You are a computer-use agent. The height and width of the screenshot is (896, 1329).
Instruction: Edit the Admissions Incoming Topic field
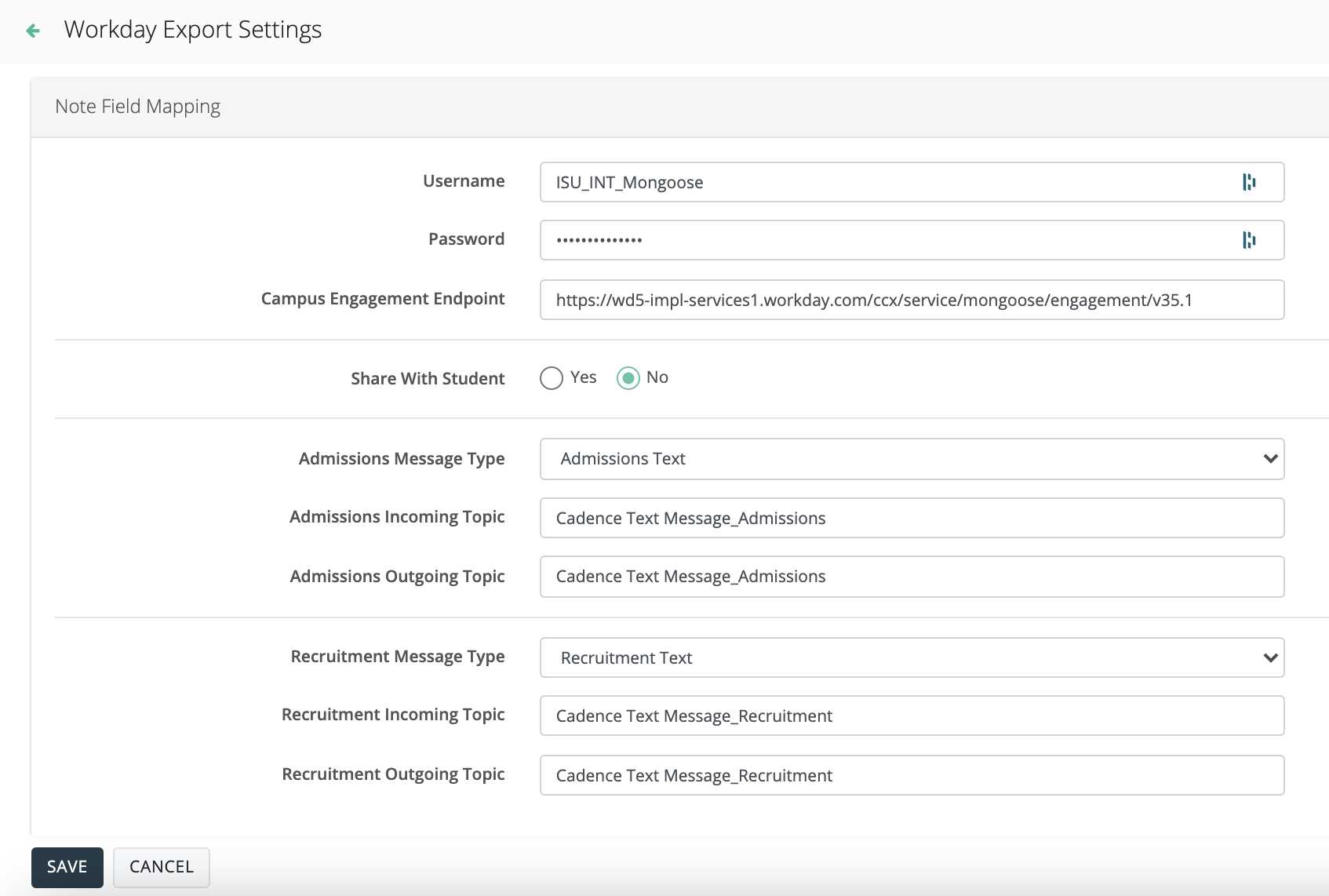910,519
